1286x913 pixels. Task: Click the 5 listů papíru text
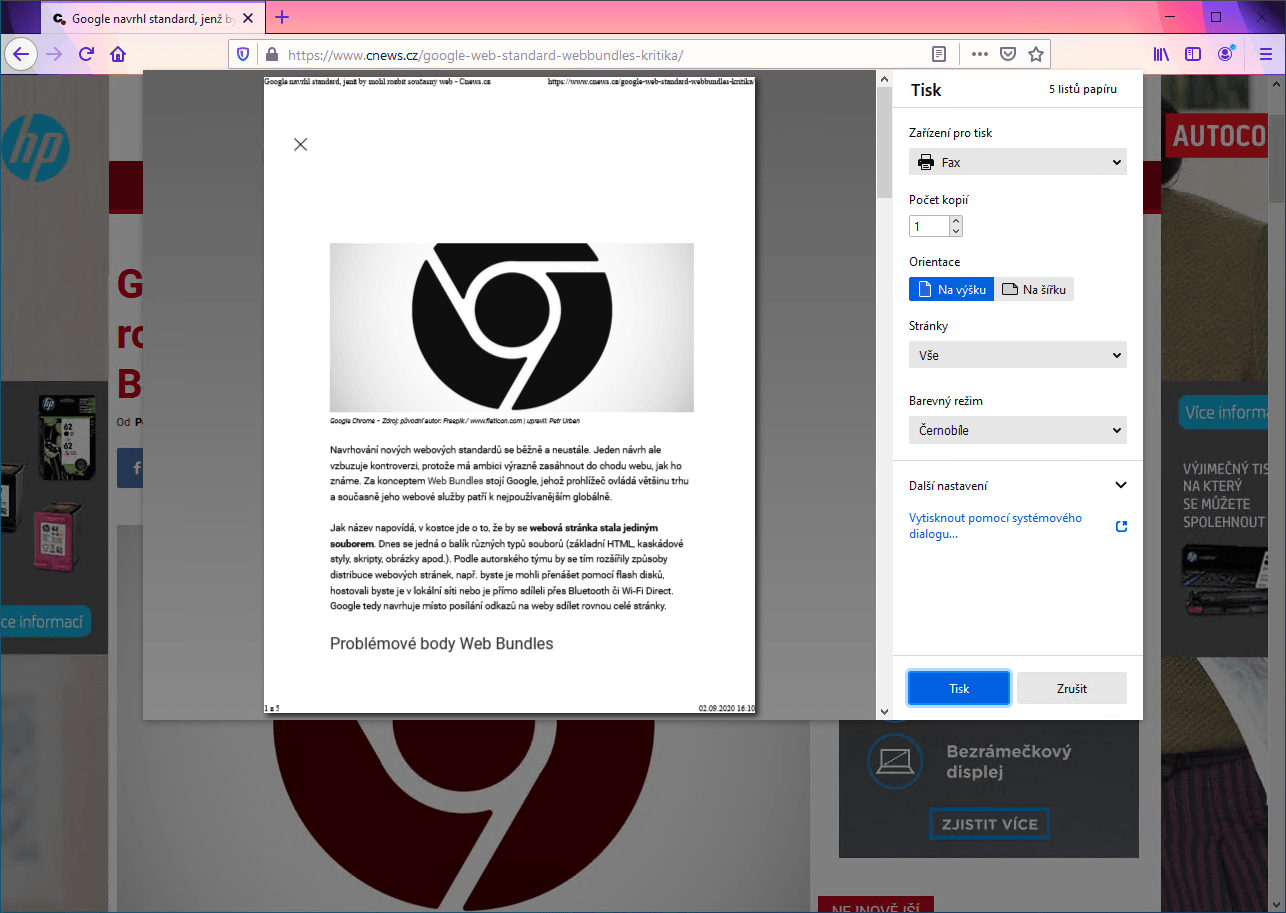(1082, 89)
